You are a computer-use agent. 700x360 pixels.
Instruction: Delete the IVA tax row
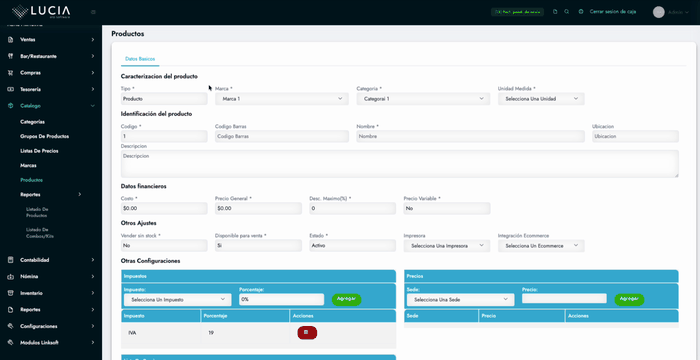pyautogui.click(x=307, y=333)
